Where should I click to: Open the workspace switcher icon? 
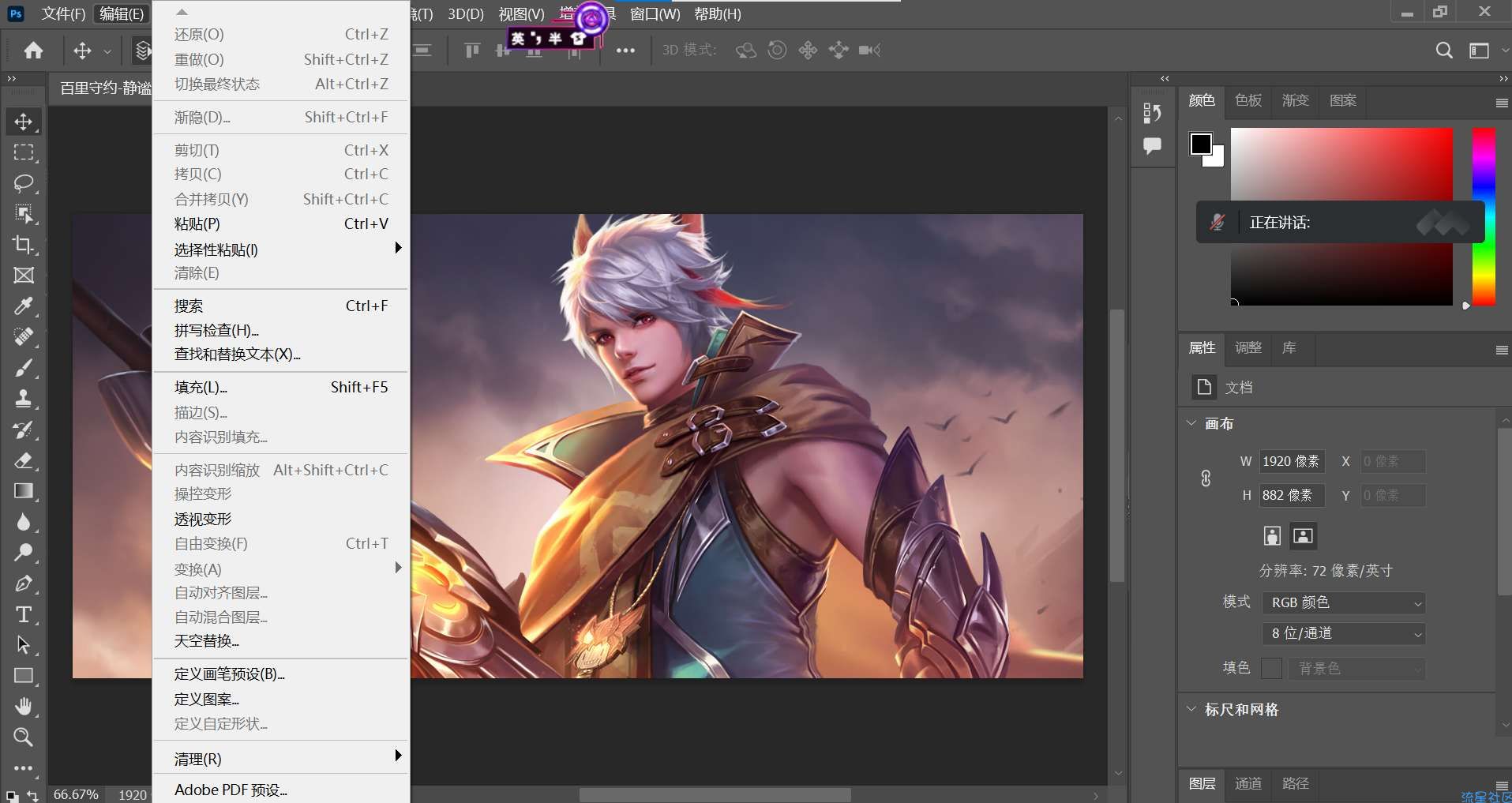pos(1479,51)
